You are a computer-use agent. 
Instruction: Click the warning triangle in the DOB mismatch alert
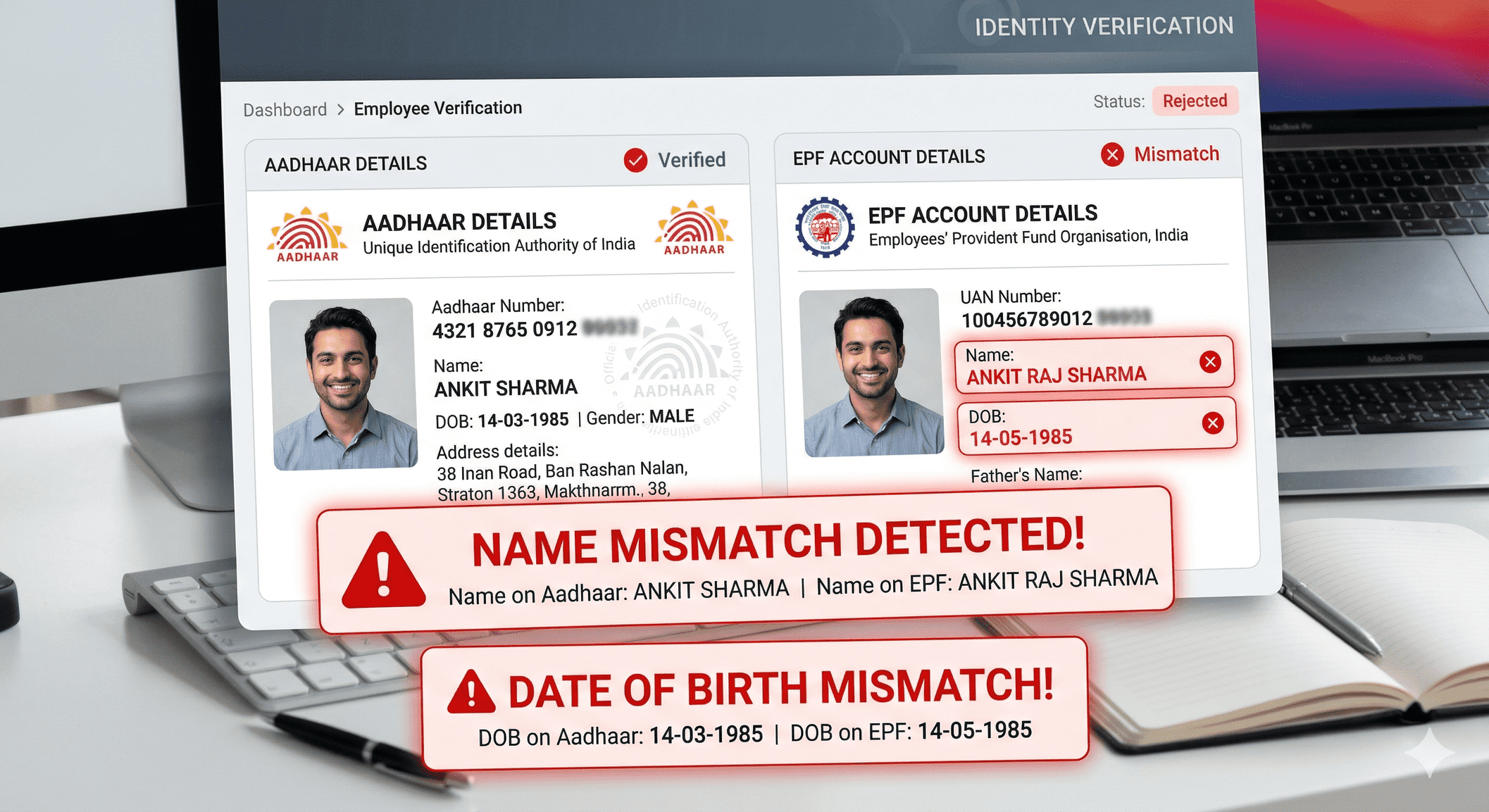471,692
